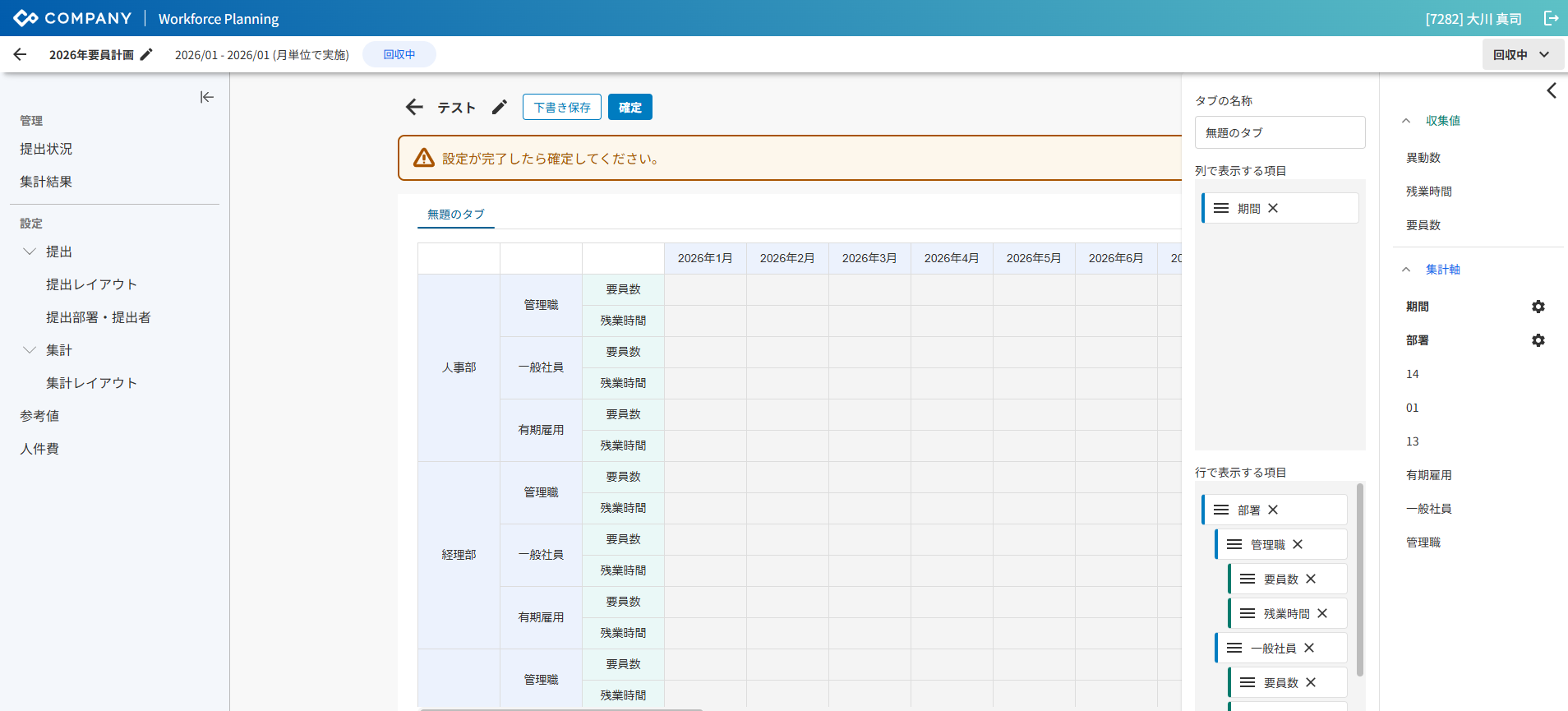This screenshot has width=1568, height=711.
Task: Click the drag handle of 一般社員 chip
Action: point(1234,648)
